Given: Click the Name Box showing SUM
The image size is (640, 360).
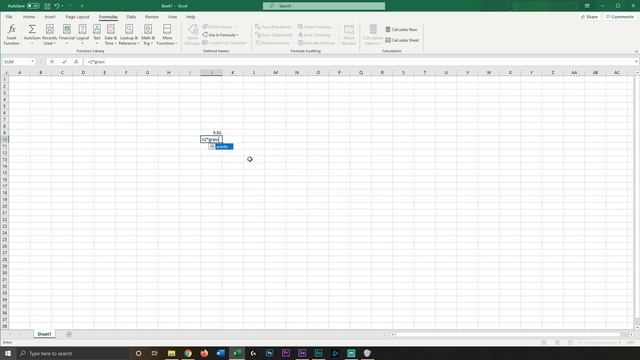Looking at the screenshot, I should [x=18, y=62].
